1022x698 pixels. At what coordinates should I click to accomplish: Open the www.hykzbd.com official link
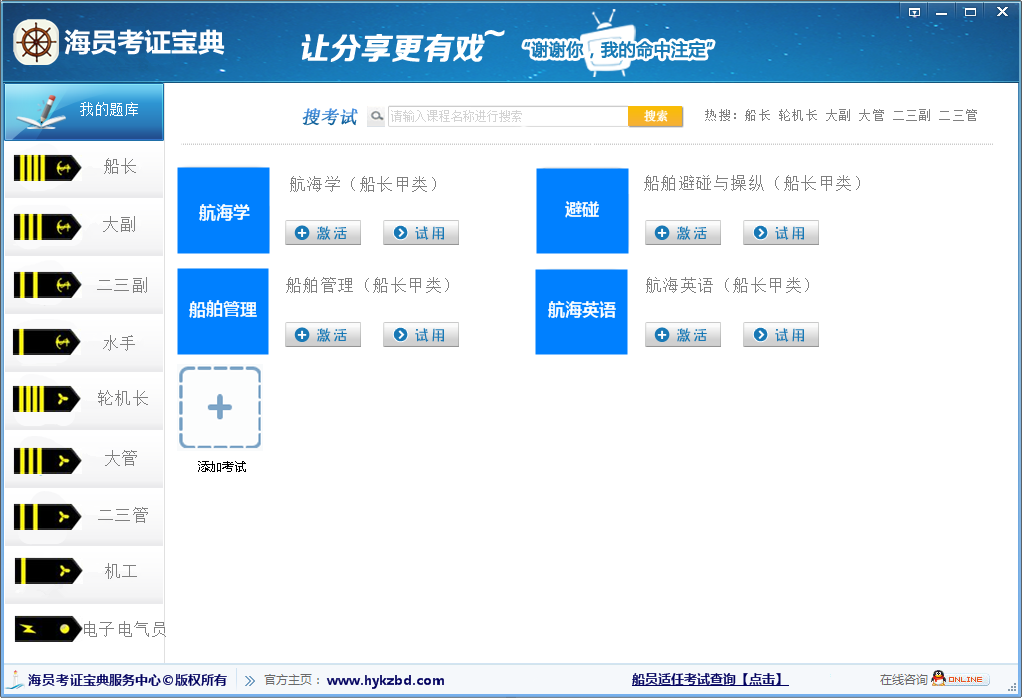(385, 681)
